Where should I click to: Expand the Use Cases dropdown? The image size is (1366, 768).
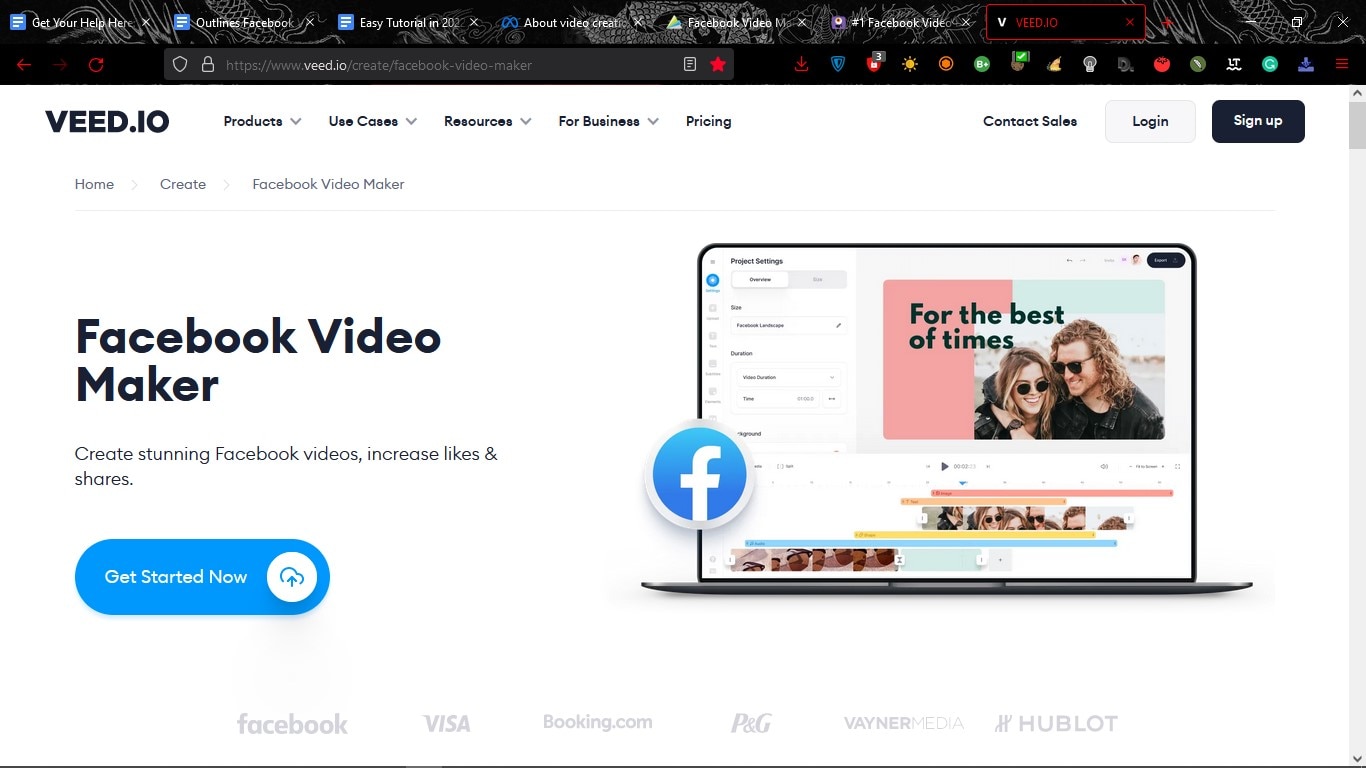[x=372, y=121]
